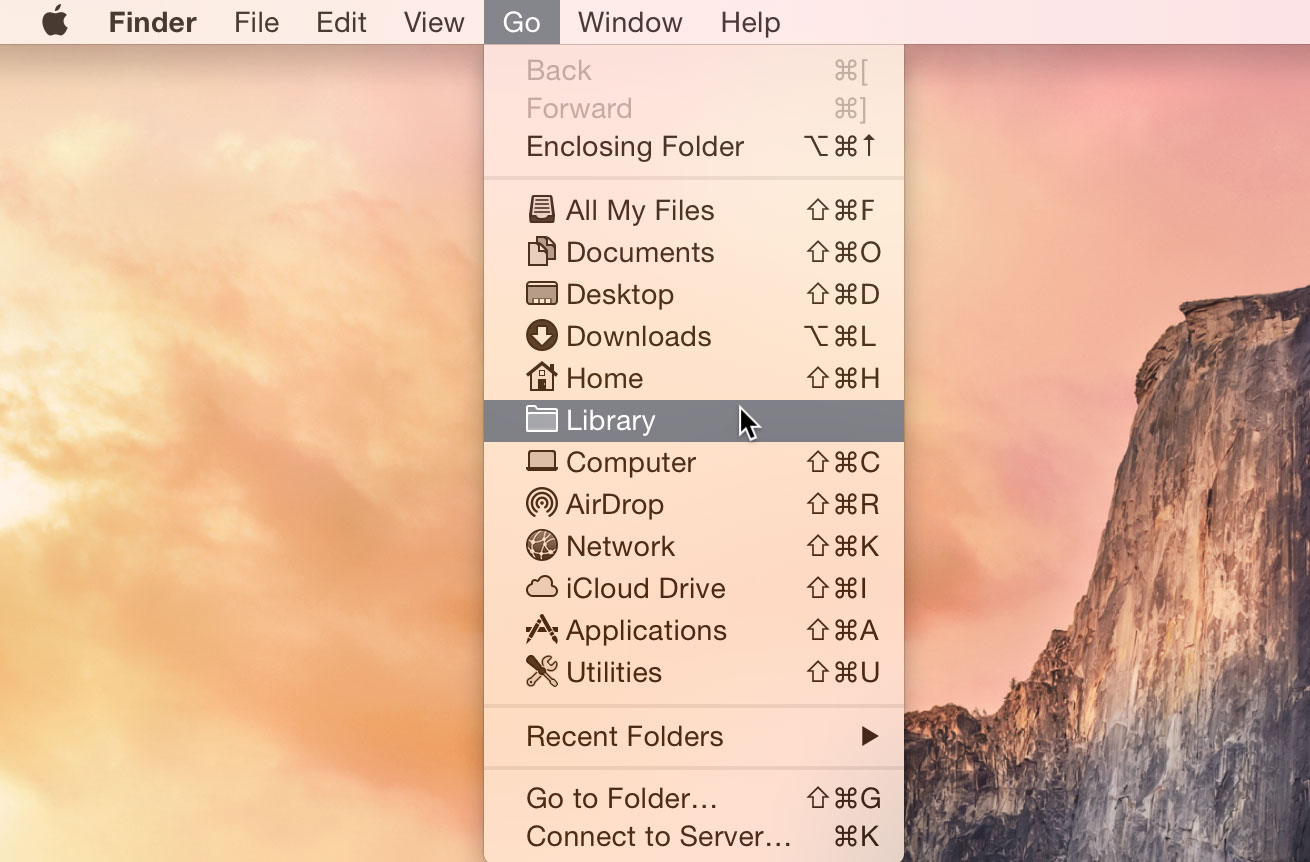Click the Utilities tools icon

[541, 672]
